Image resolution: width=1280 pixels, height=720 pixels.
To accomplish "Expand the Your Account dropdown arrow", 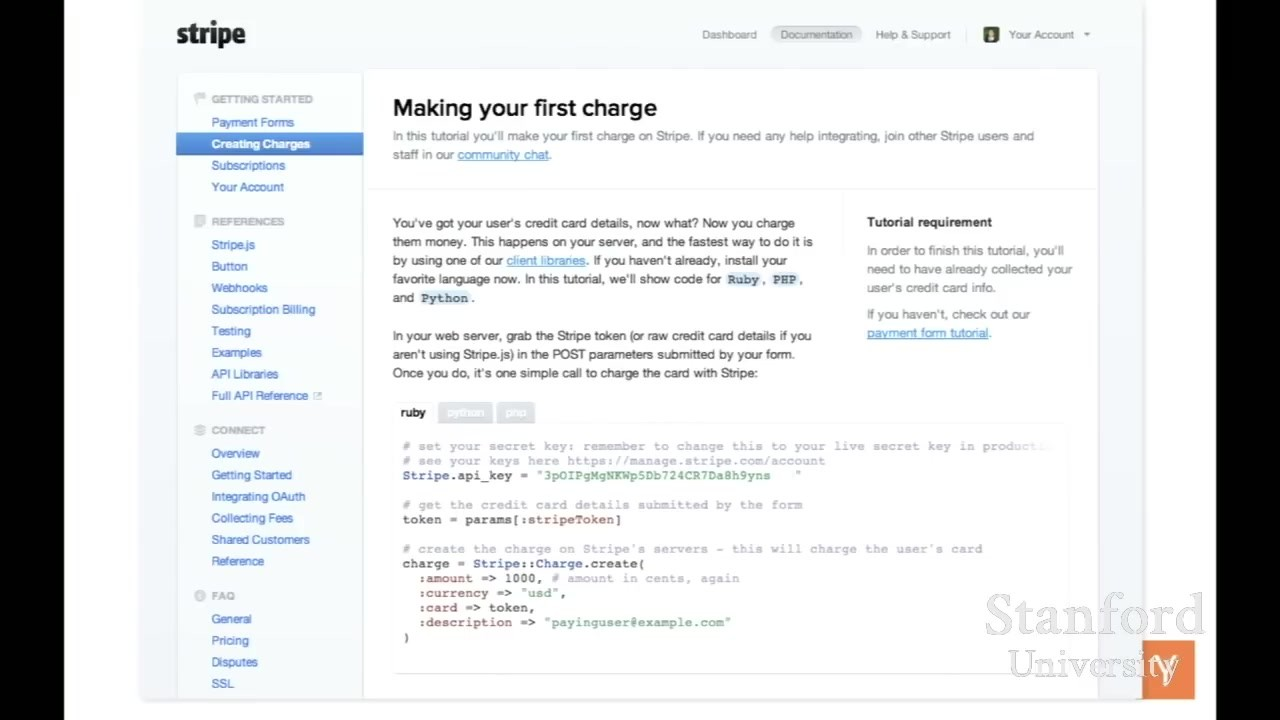I will pos(1087,35).
